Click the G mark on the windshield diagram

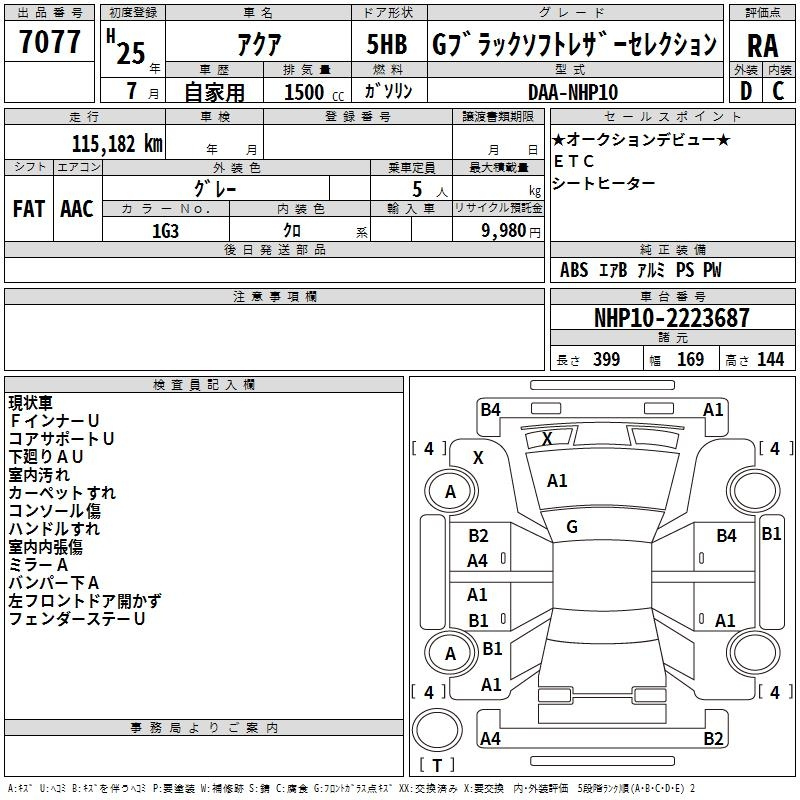pos(572,527)
